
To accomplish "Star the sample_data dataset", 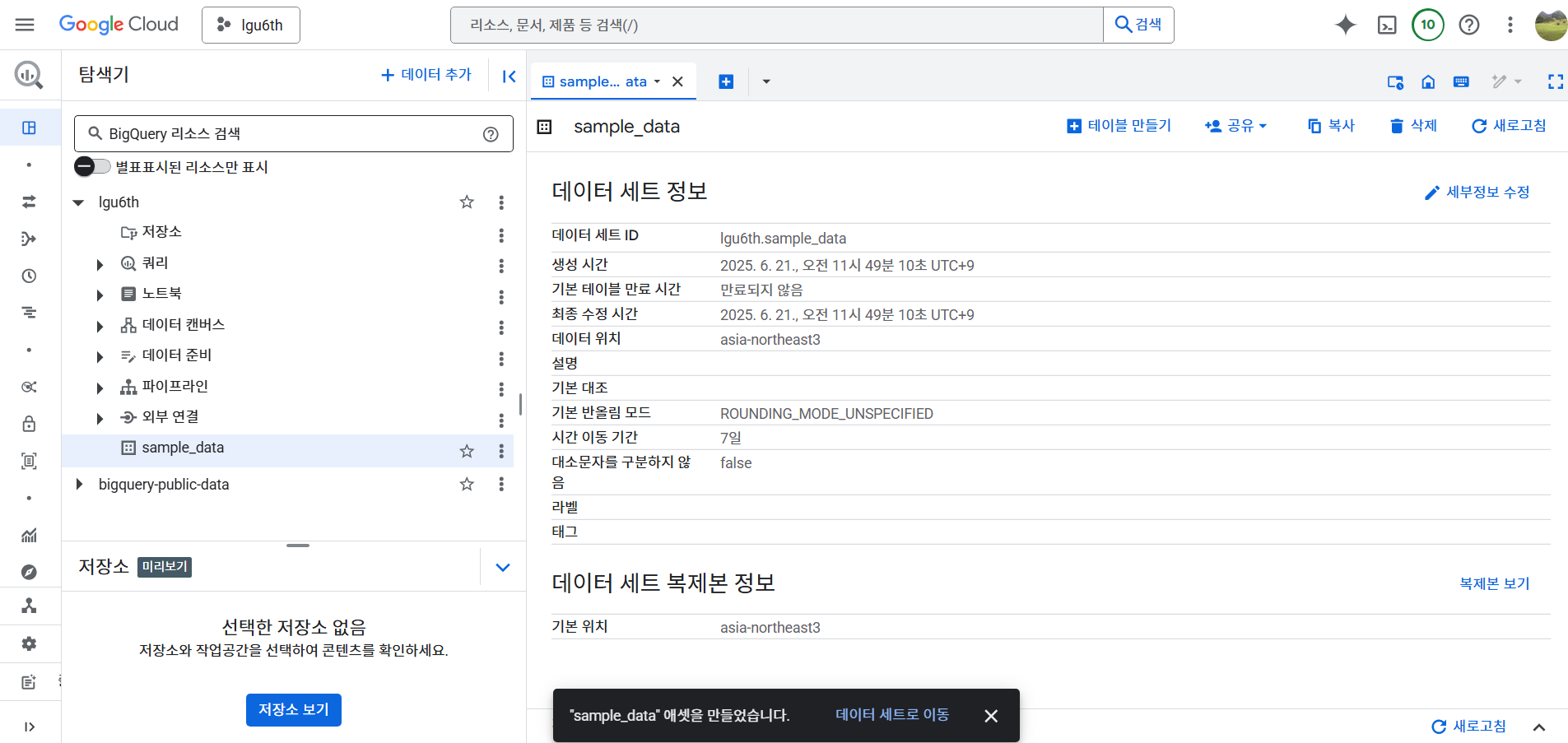I will pyautogui.click(x=467, y=451).
